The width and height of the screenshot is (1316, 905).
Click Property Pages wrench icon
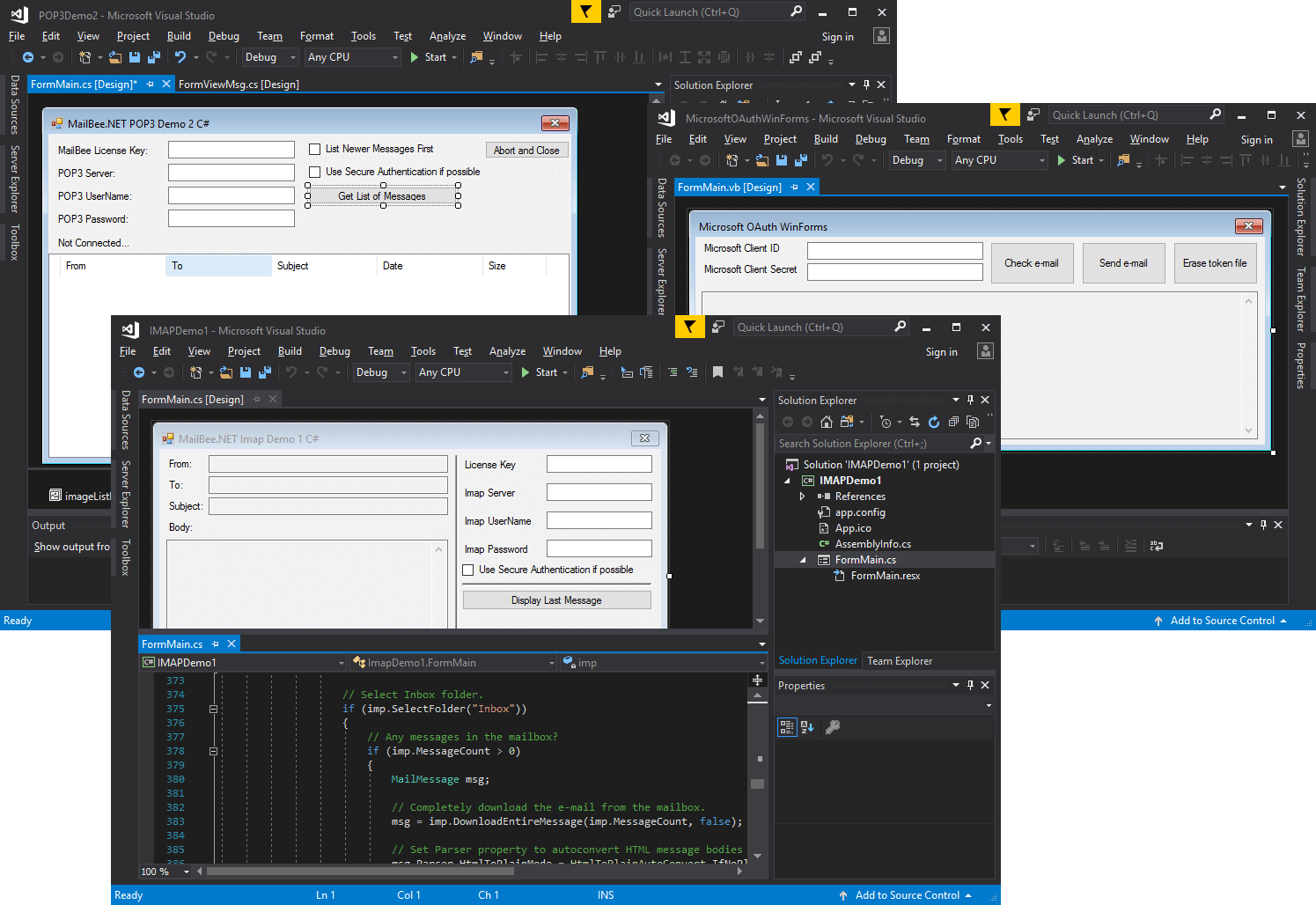833,727
